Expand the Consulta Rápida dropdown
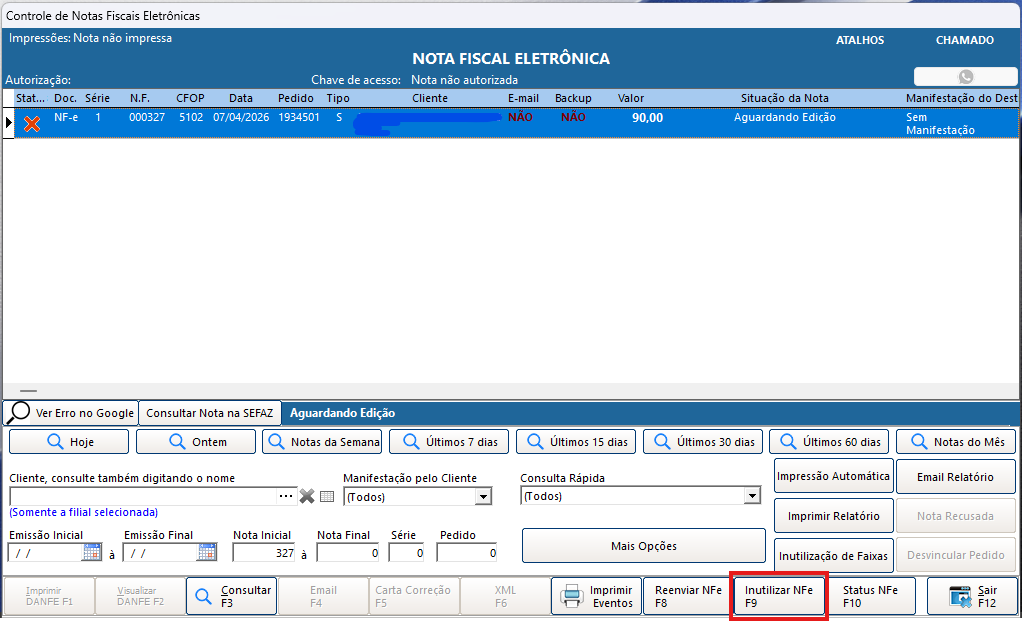 tap(752, 496)
